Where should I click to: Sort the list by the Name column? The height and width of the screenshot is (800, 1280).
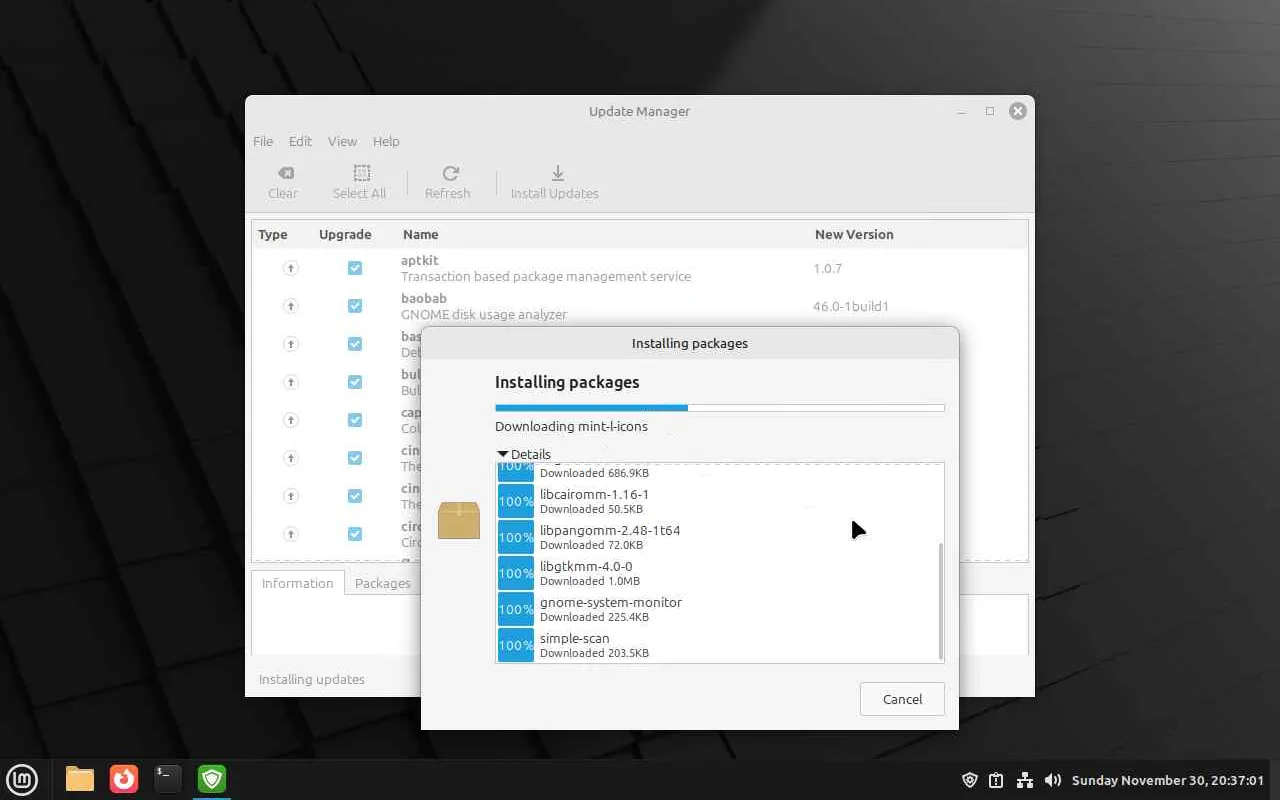tap(421, 234)
